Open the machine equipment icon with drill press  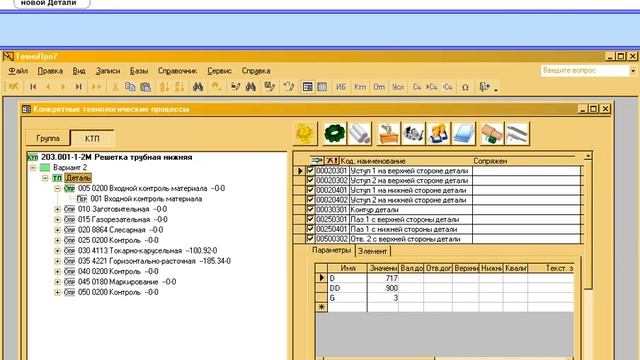click(388, 133)
